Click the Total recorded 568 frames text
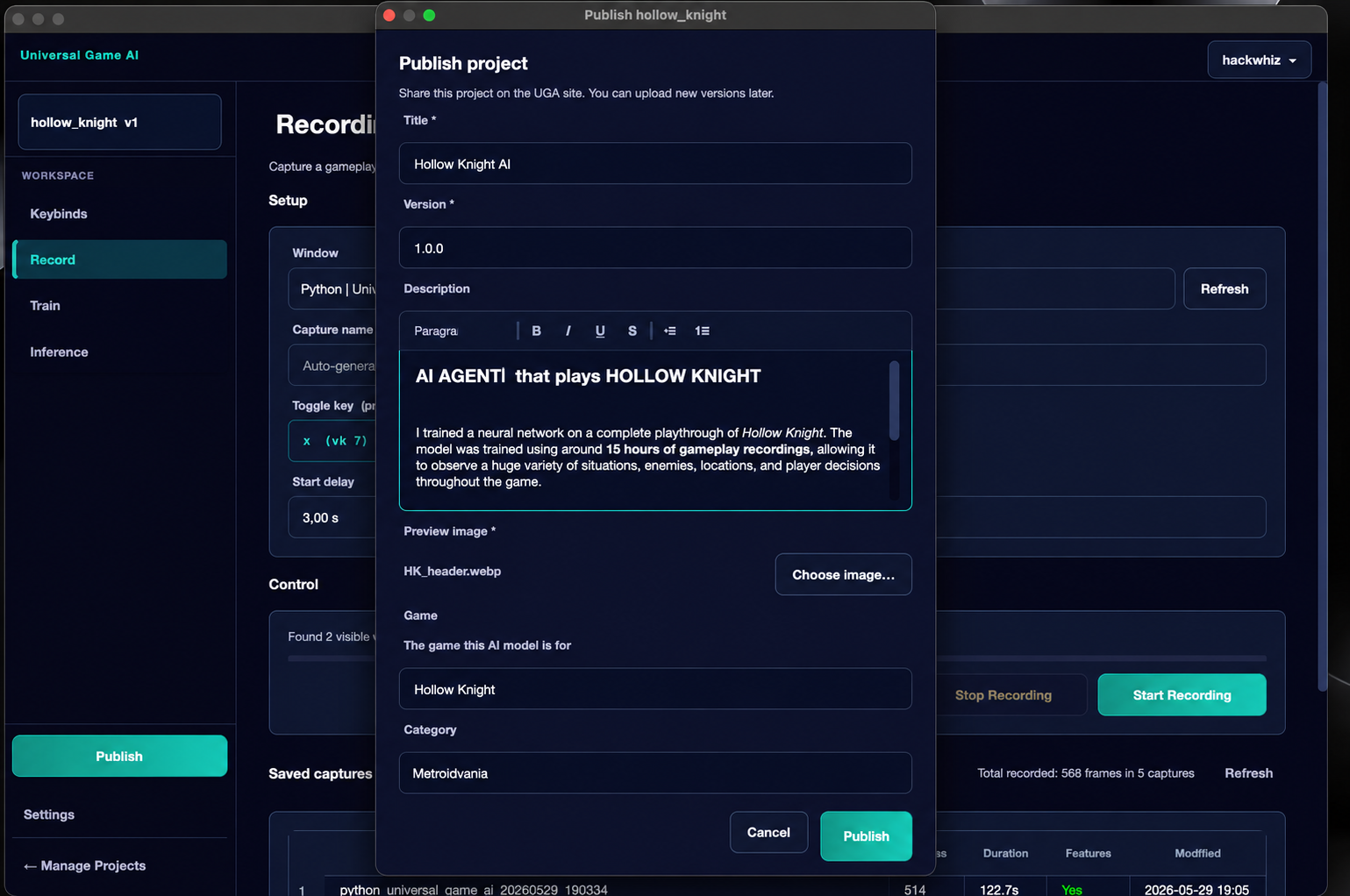The image size is (1350, 896). (1086, 773)
